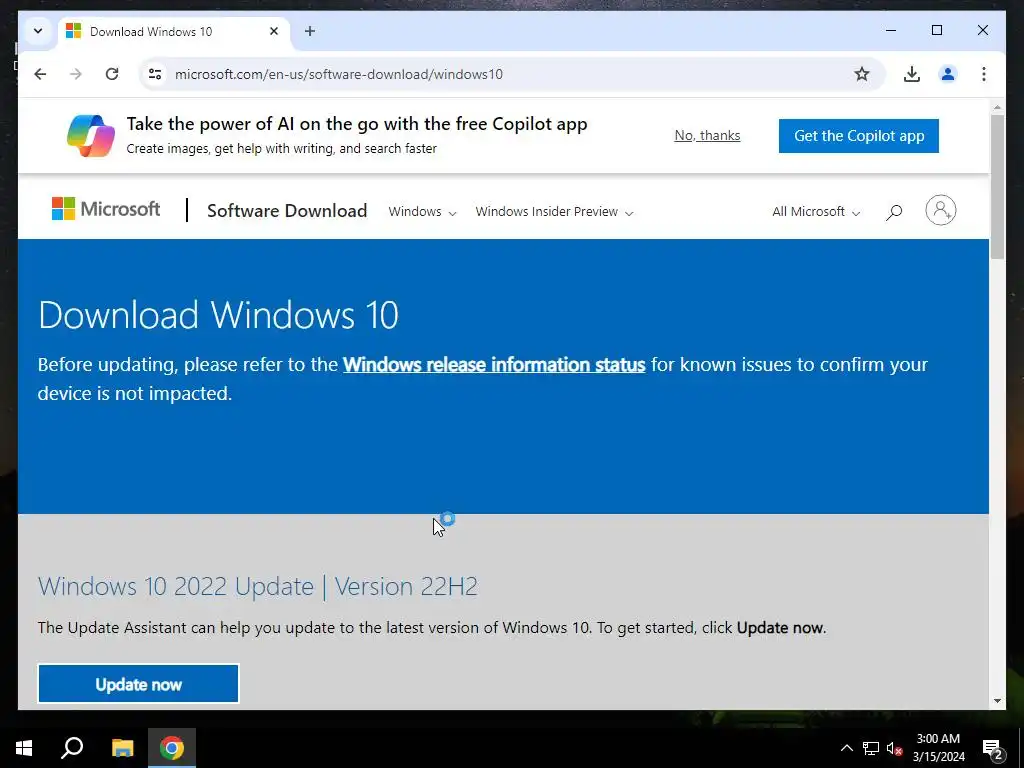Click the muted volume tray icon
This screenshot has height=768, width=1024.
tap(894, 748)
